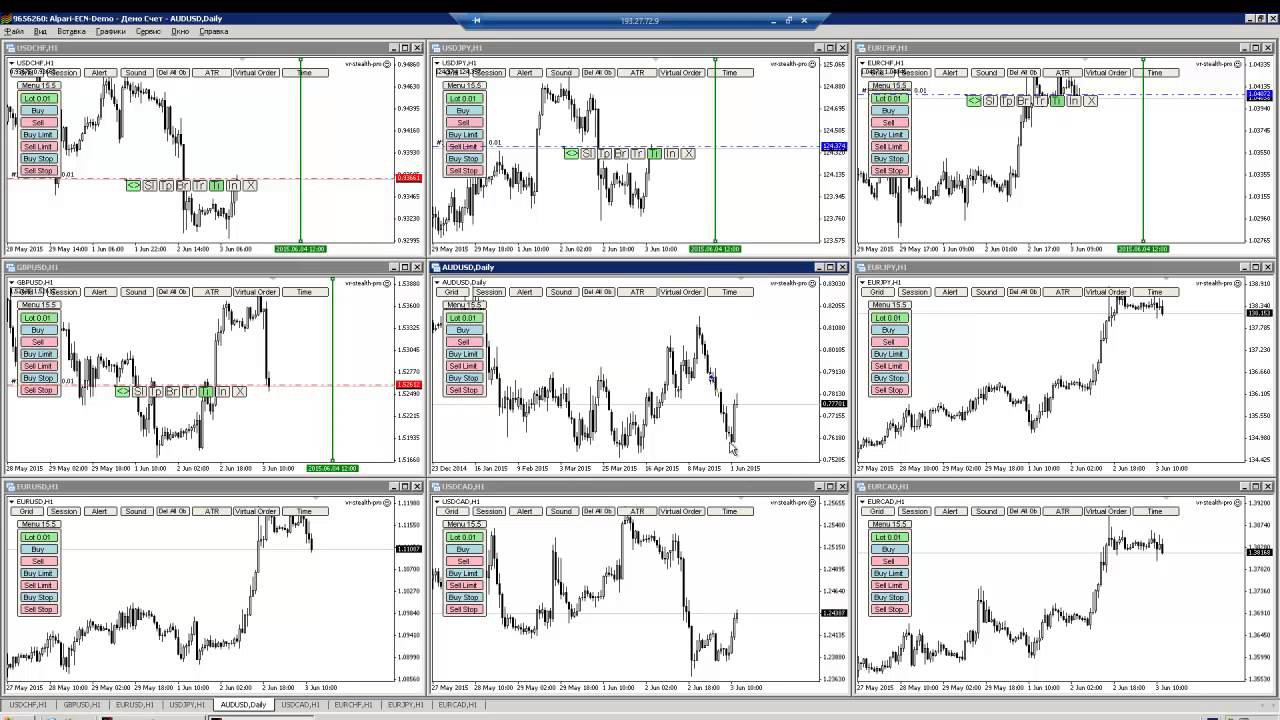Viewport: 1280px width, 720px height.
Task: Click the green <> icon on the USDJPY order line
Action: click(571, 153)
